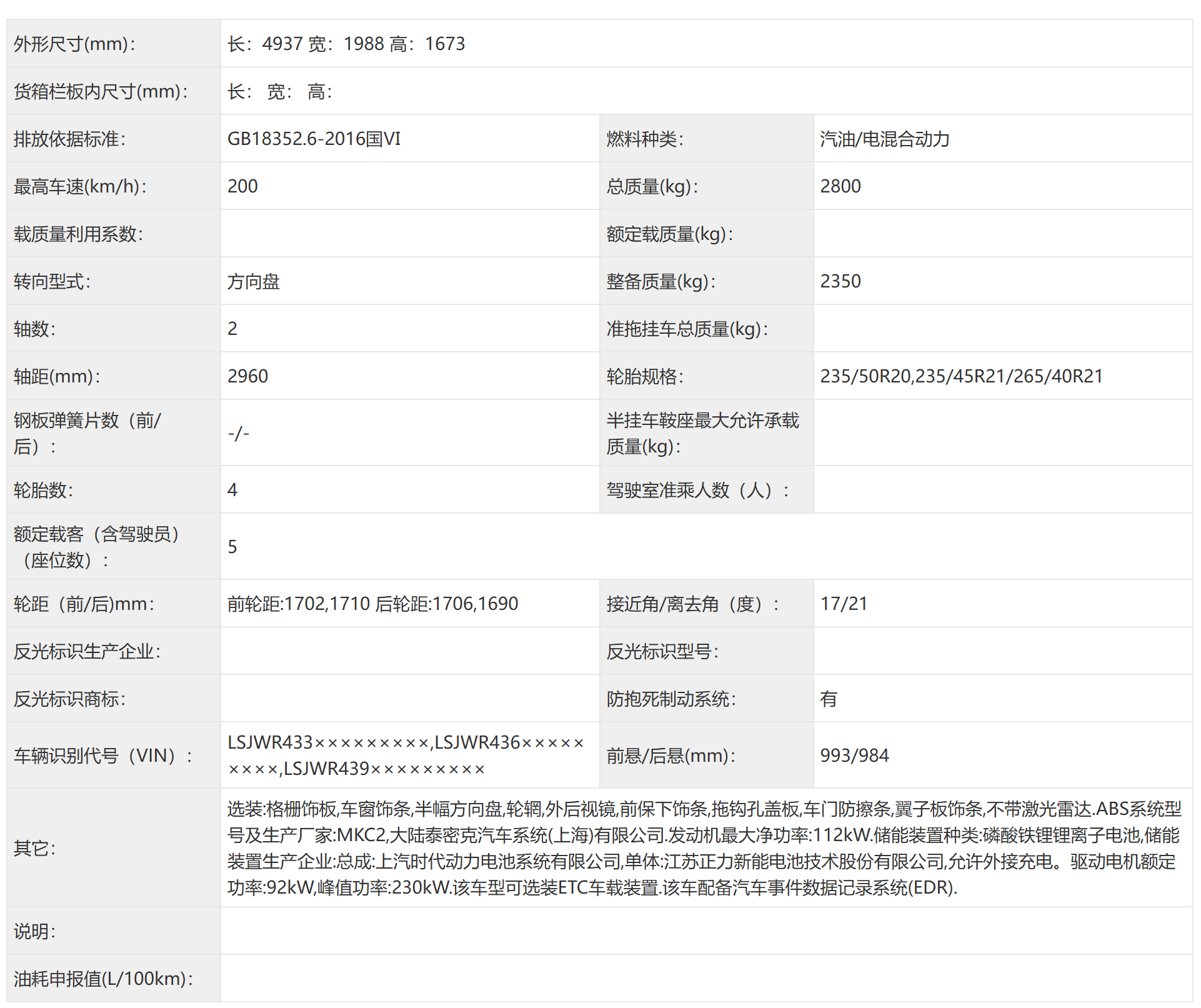Click the 半挂车鞍座最大允许承载质量(kg) label
Screen dimensions: 1201x1008
702,433
